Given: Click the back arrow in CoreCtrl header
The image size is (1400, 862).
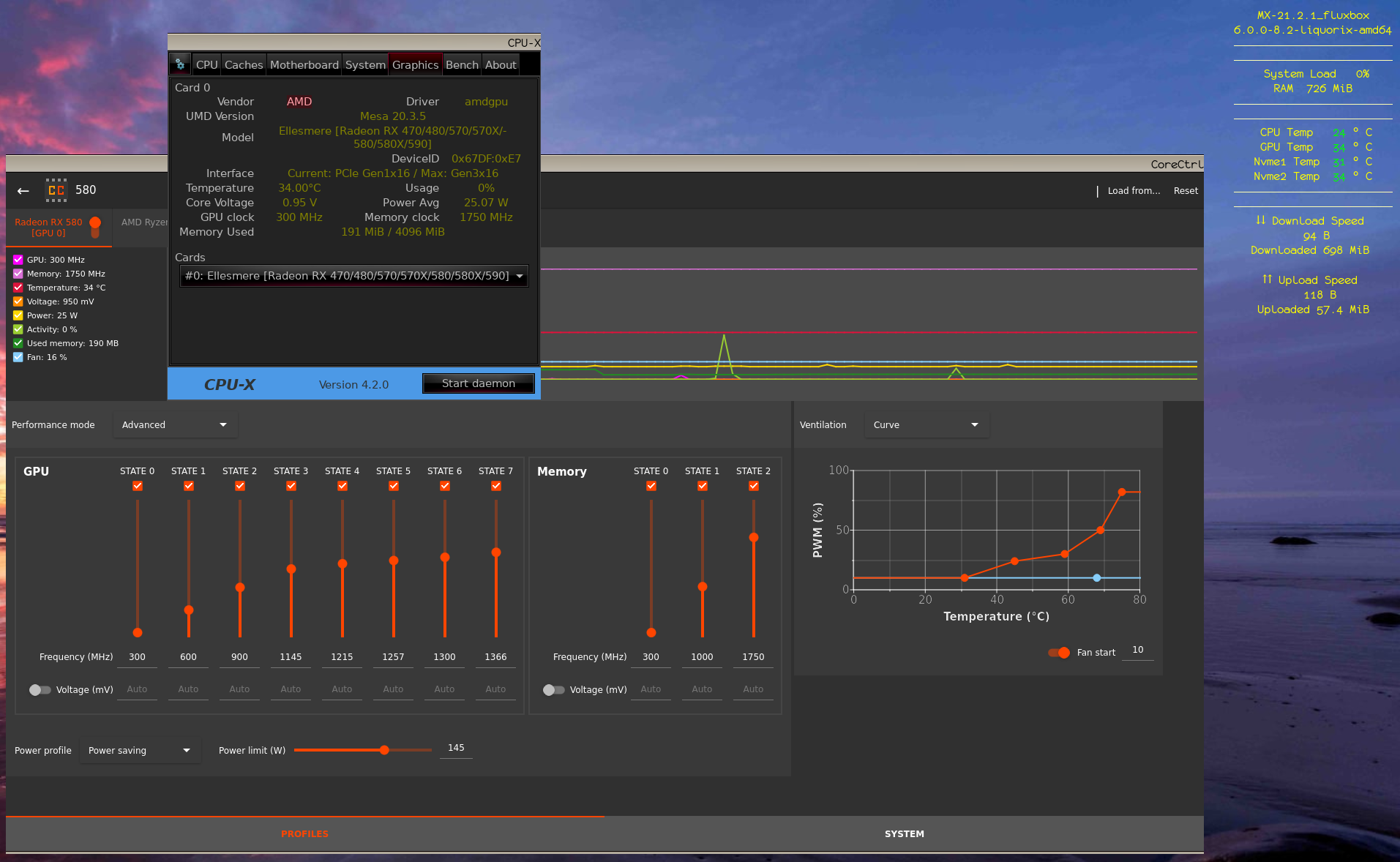Looking at the screenshot, I should [x=23, y=190].
